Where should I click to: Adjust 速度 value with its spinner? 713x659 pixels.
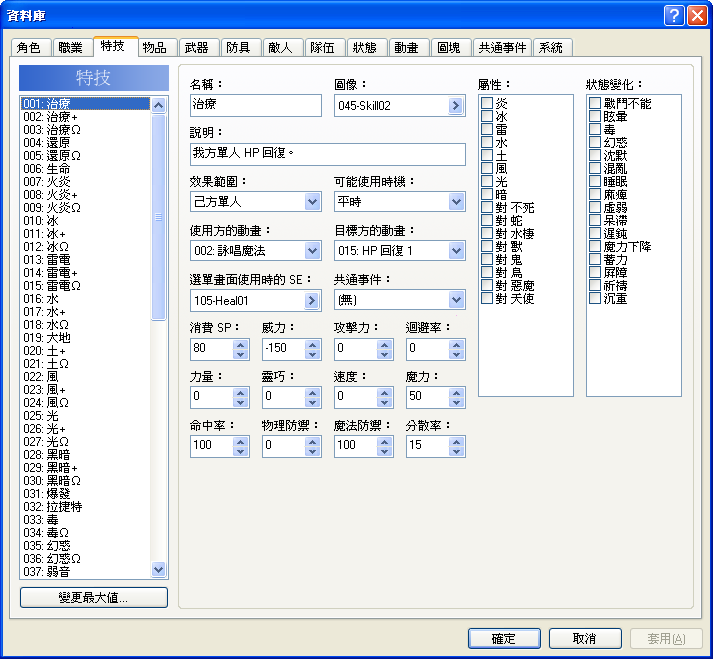(x=384, y=397)
